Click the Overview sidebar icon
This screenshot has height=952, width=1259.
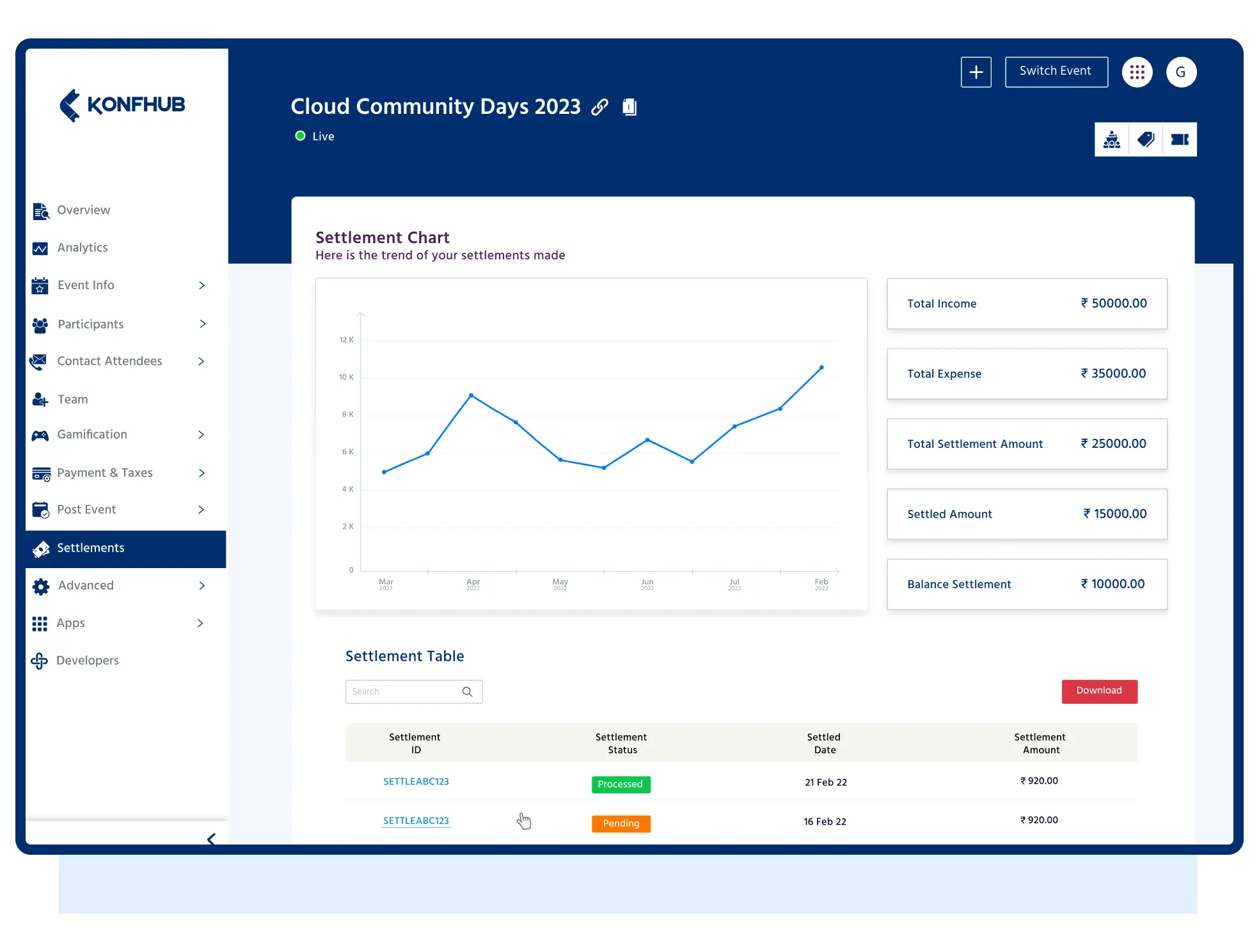click(x=41, y=210)
